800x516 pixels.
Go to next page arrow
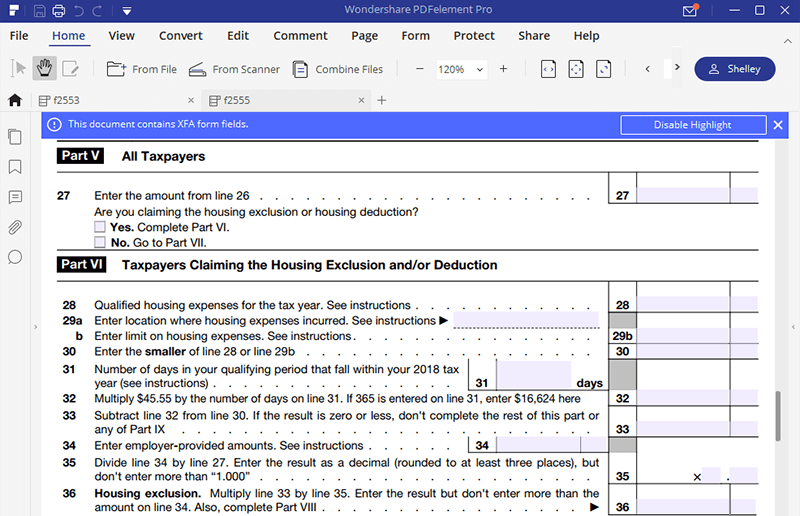[677, 67]
